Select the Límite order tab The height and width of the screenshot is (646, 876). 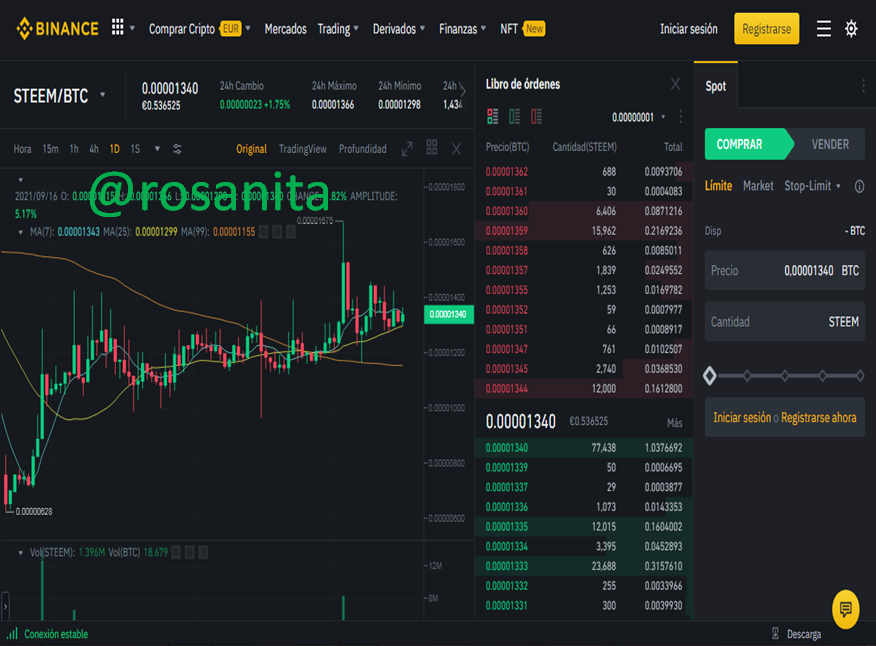(x=718, y=186)
